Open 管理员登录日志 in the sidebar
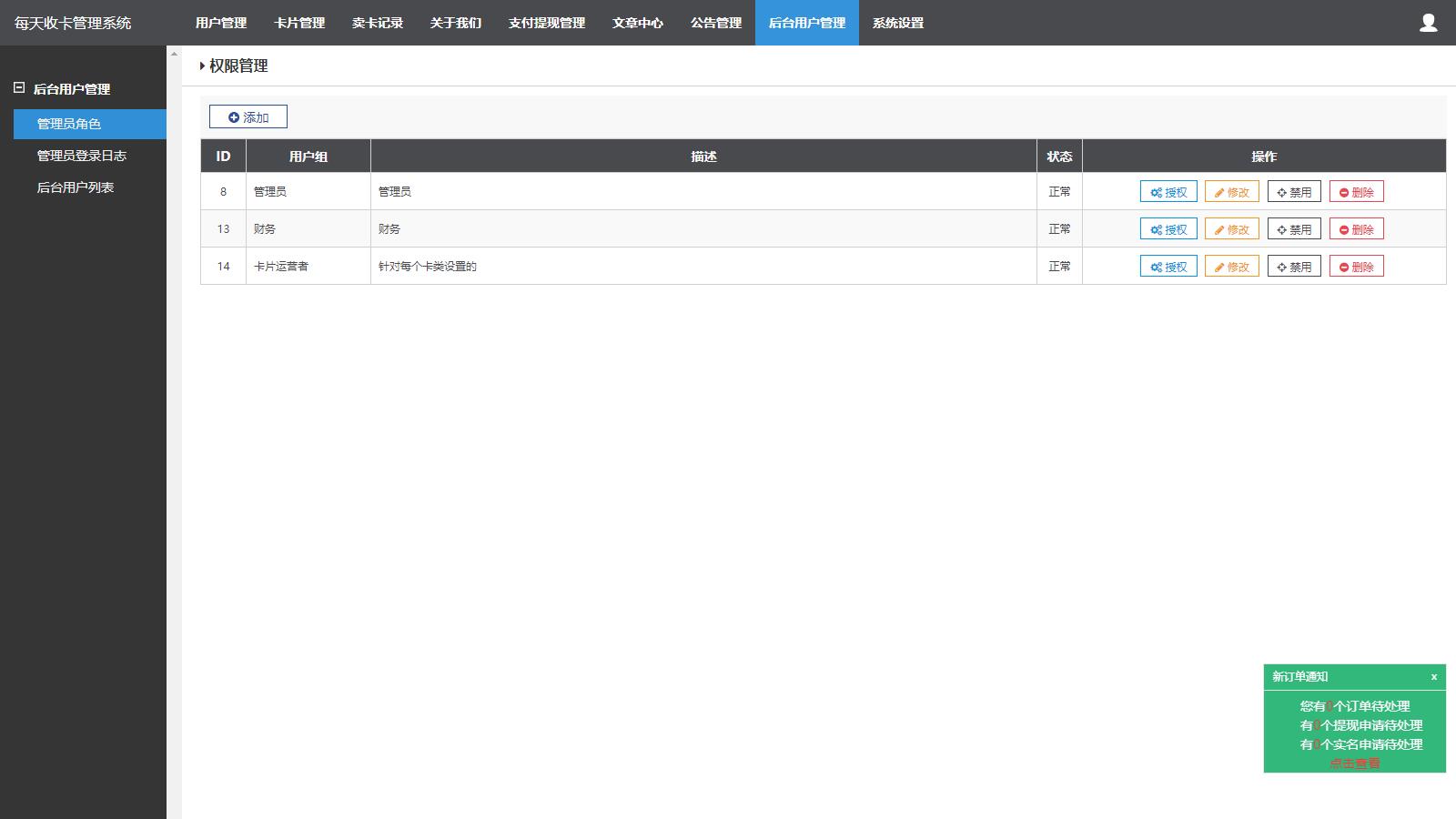This screenshot has height=819, width=1456. tap(81, 156)
